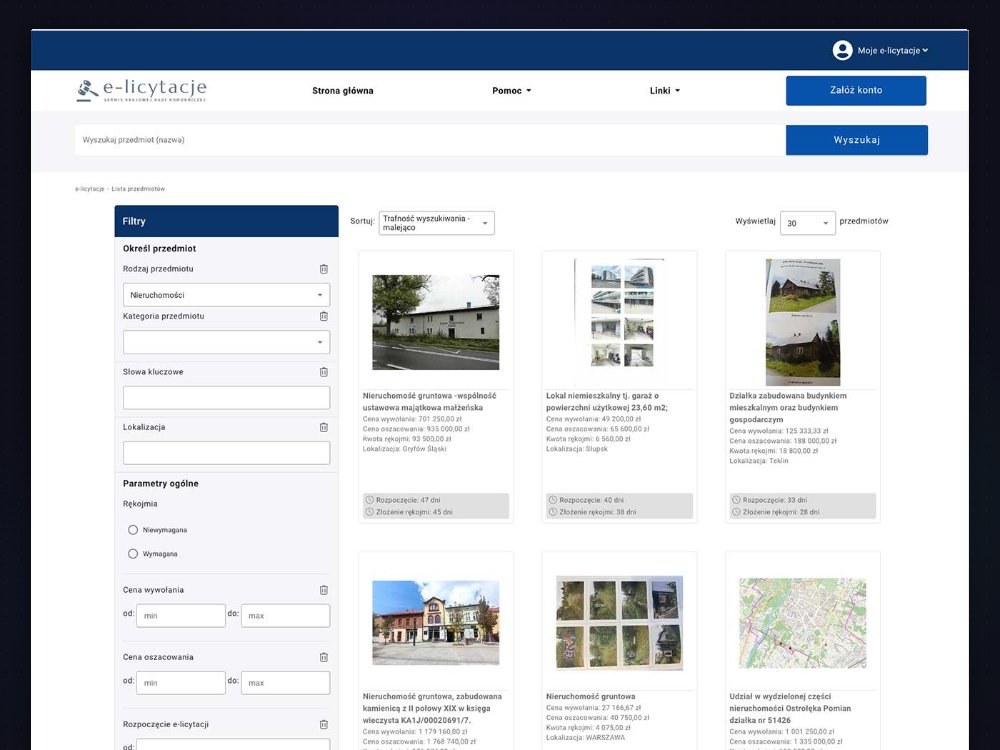Expand the Pomoc menu

511,91
